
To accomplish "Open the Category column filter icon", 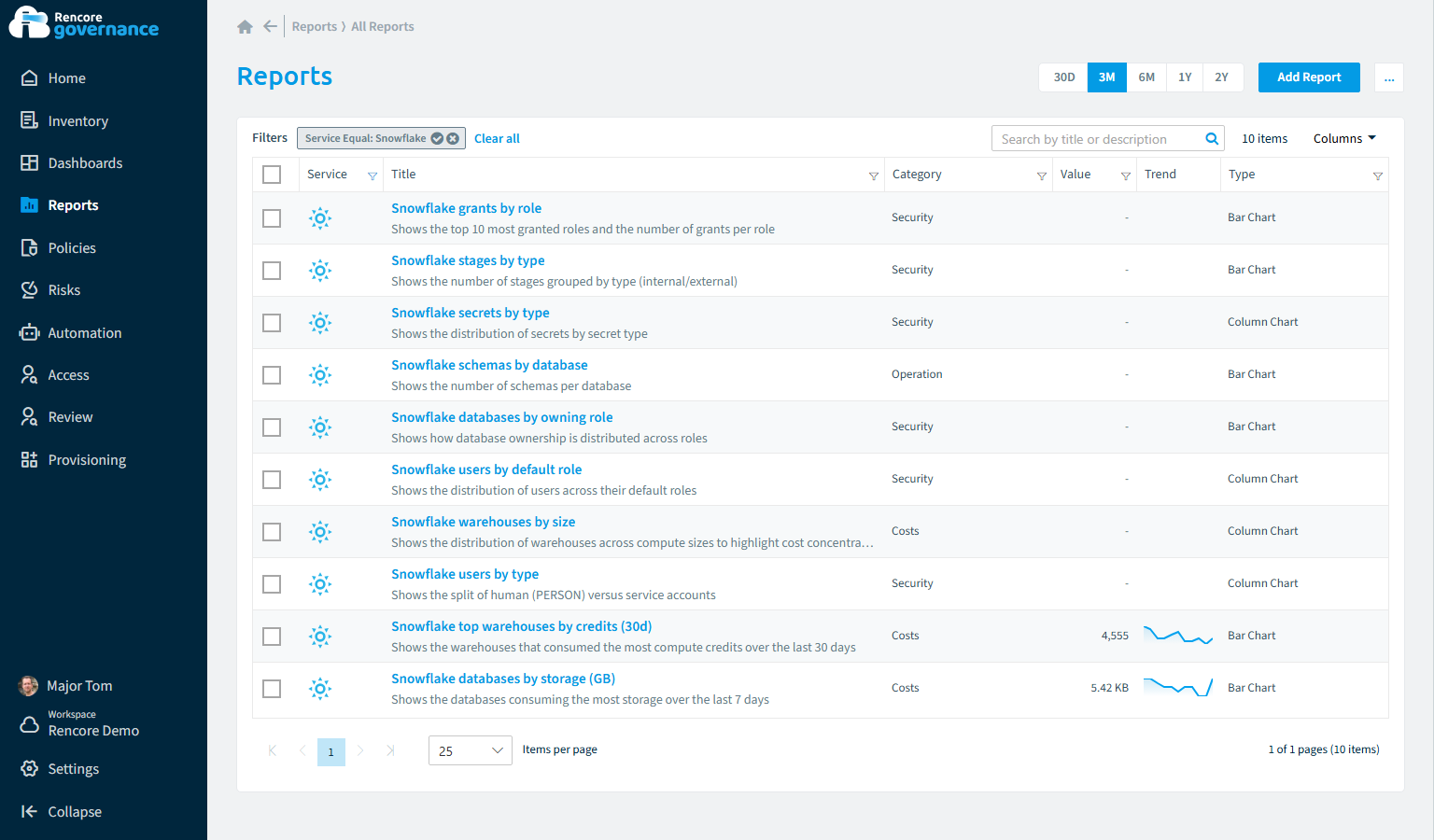I will click(x=1042, y=175).
